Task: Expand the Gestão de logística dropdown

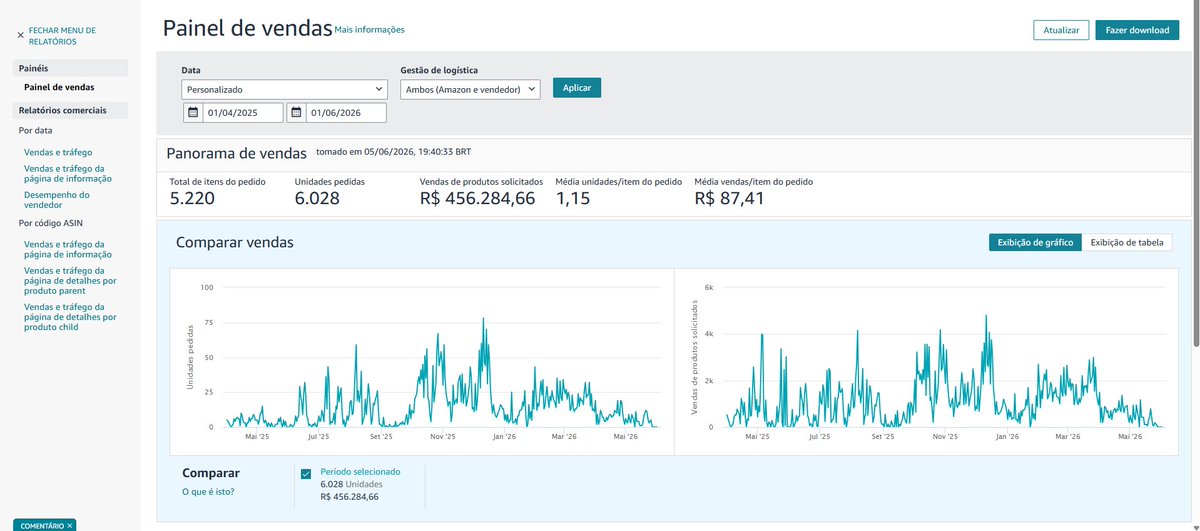Action: [x=470, y=89]
